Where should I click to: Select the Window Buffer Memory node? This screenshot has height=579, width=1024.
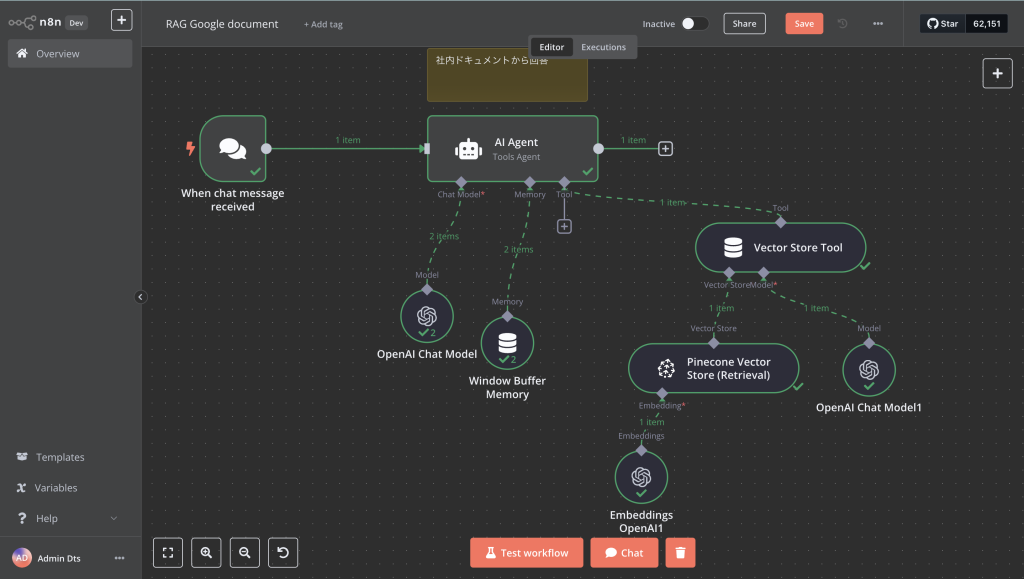click(x=507, y=343)
